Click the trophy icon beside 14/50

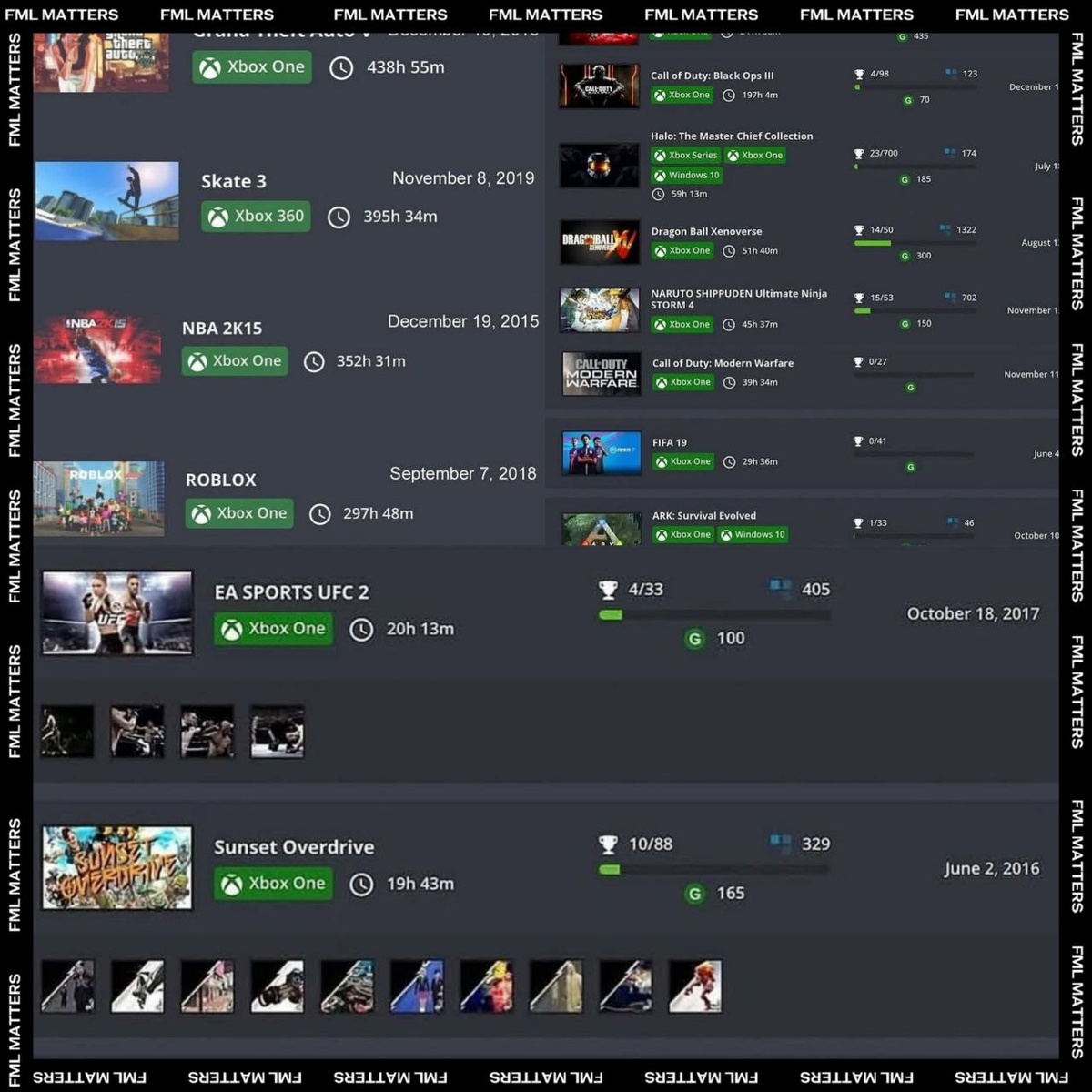click(x=859, y=231)
